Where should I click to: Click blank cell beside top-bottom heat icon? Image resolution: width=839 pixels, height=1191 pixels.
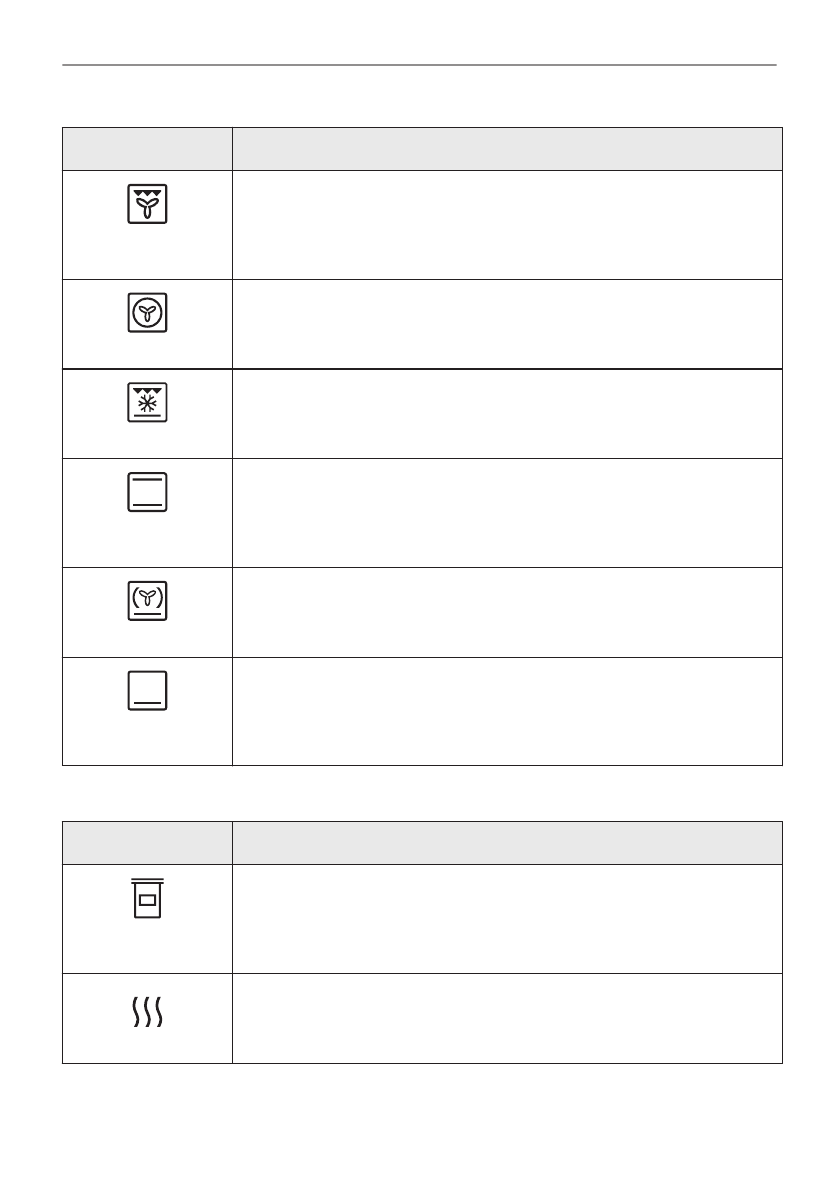coord(507,513)
